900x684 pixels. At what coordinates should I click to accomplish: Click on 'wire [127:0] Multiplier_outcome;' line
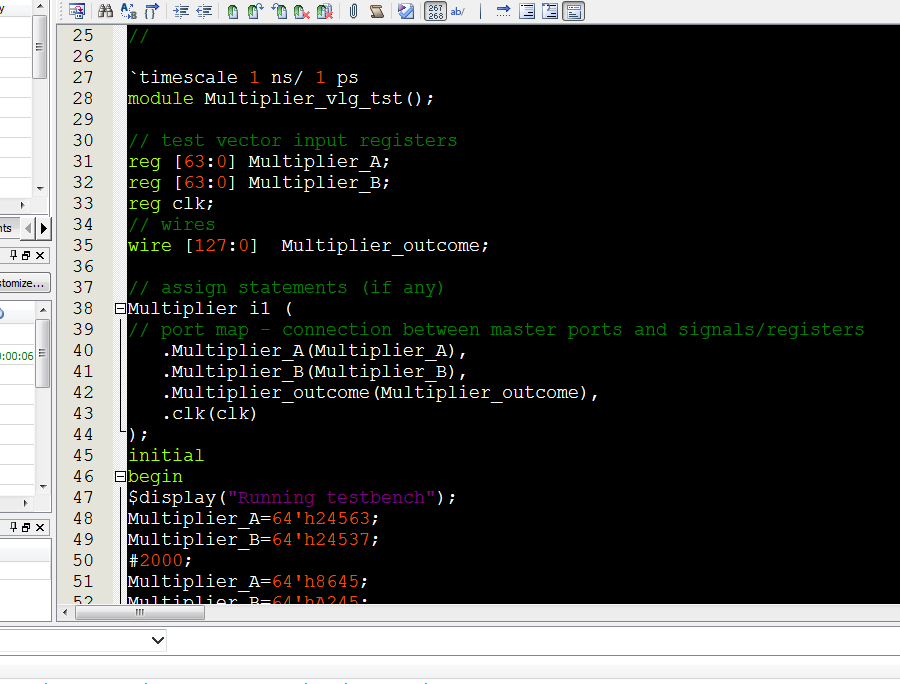308,246
